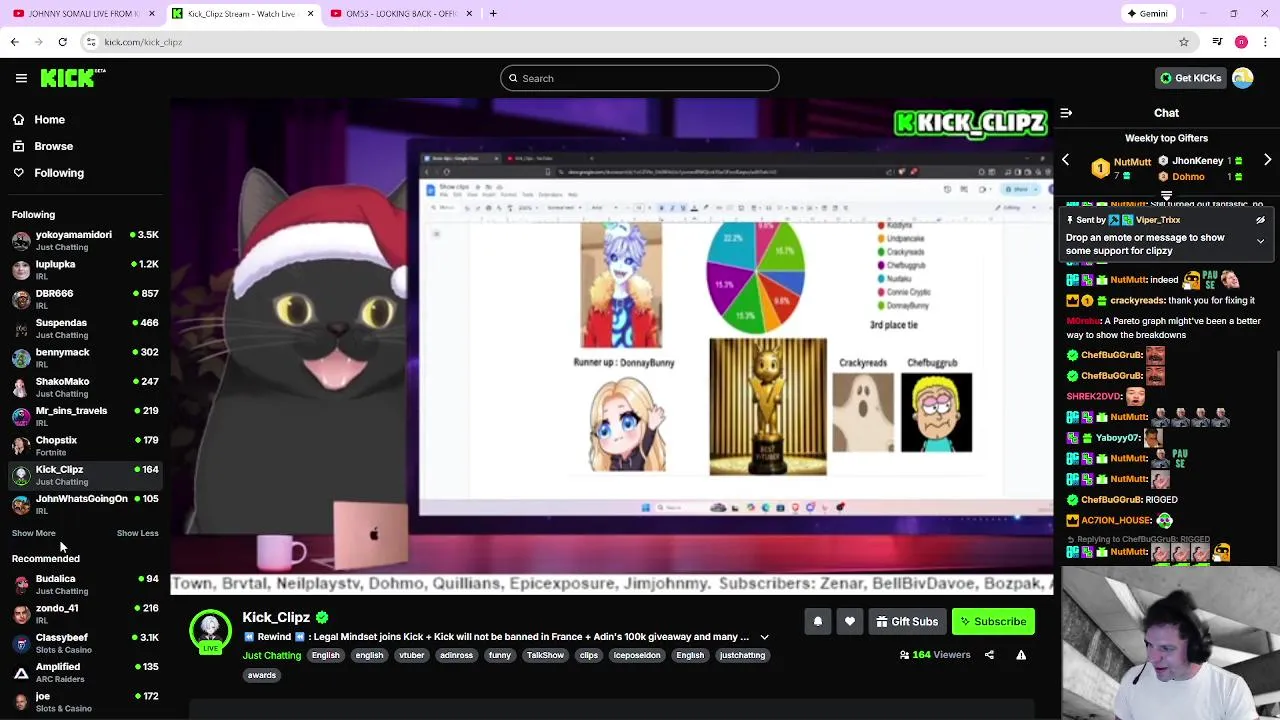The height and width of the screenshot is (720, 1280).
Task: Click the funny tag
Action: click(500, 656)
